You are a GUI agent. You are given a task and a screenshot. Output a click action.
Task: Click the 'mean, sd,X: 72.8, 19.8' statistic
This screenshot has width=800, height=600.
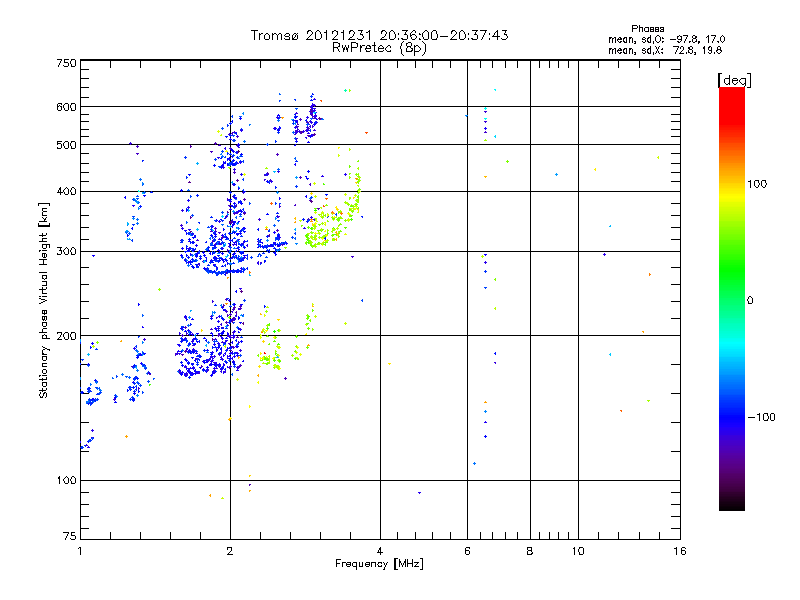pos(665,50)
